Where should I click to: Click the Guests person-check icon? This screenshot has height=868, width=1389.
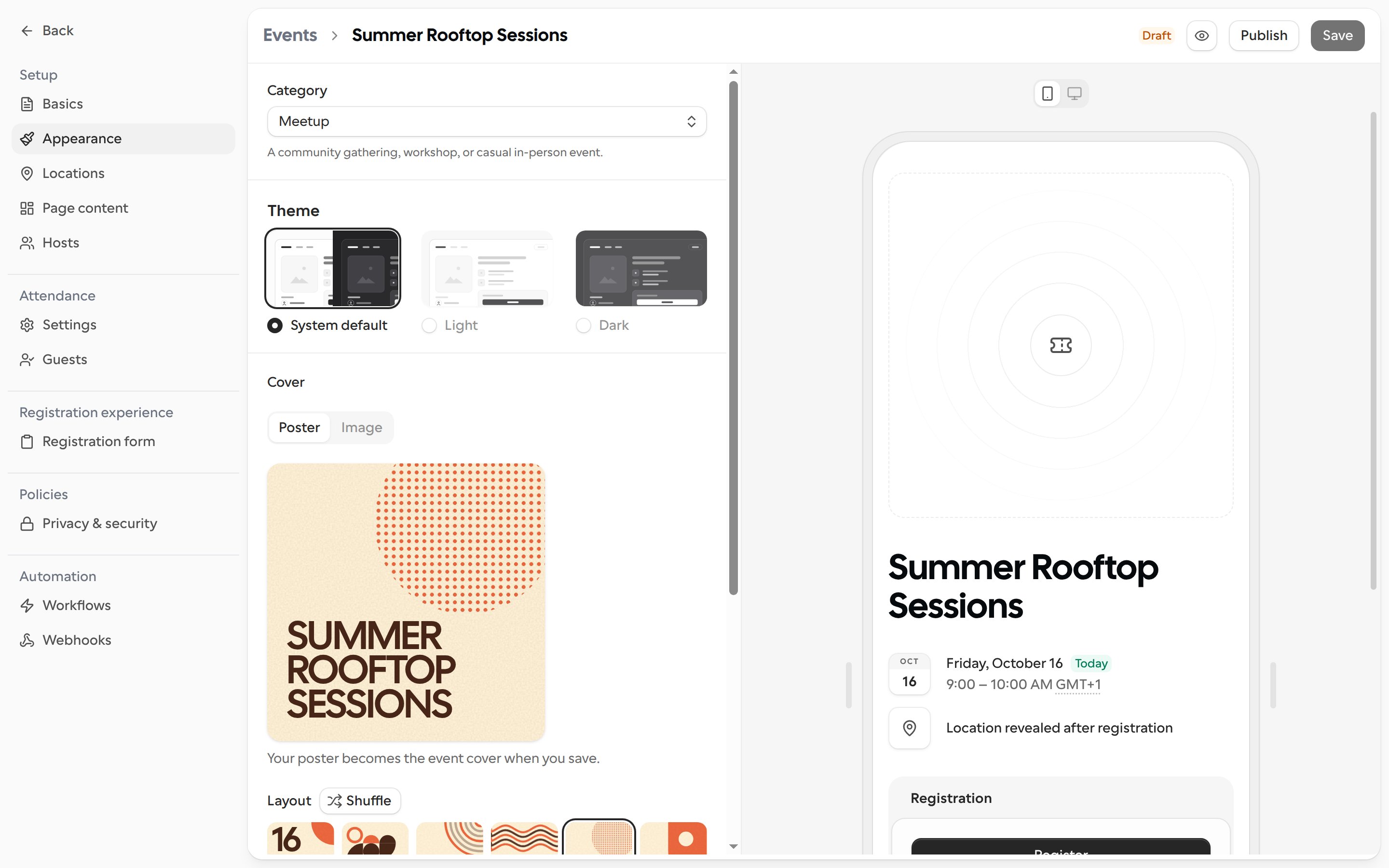(x=27, y=359)
